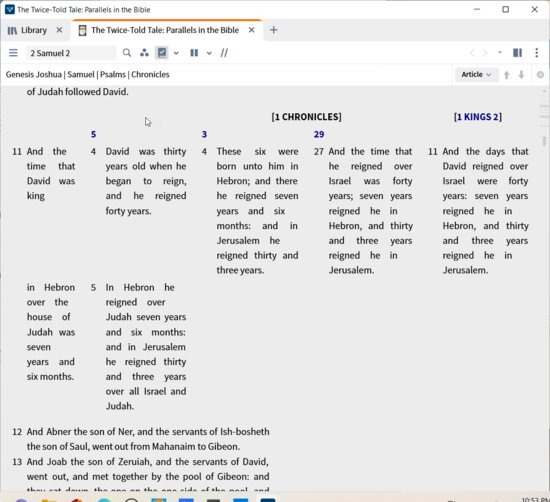Toggle the reading view columns icon
This screenshot has height=502, width=550.
[x=517, y=53]
